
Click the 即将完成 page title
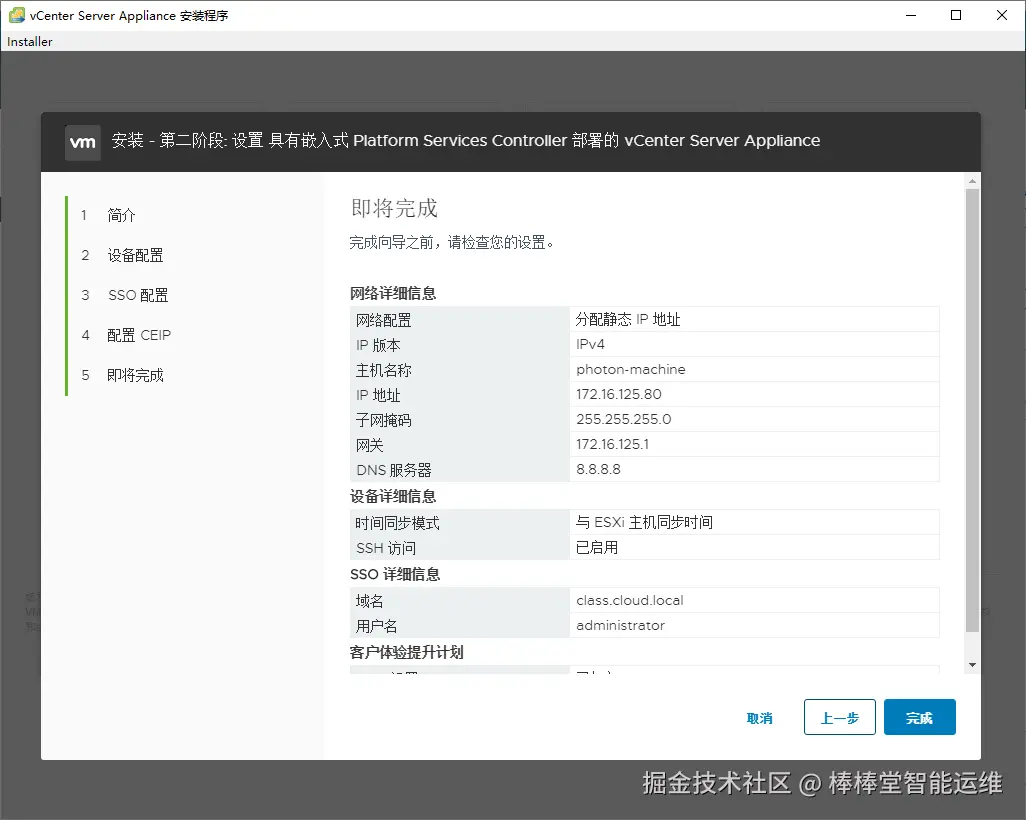click(395, 208)
